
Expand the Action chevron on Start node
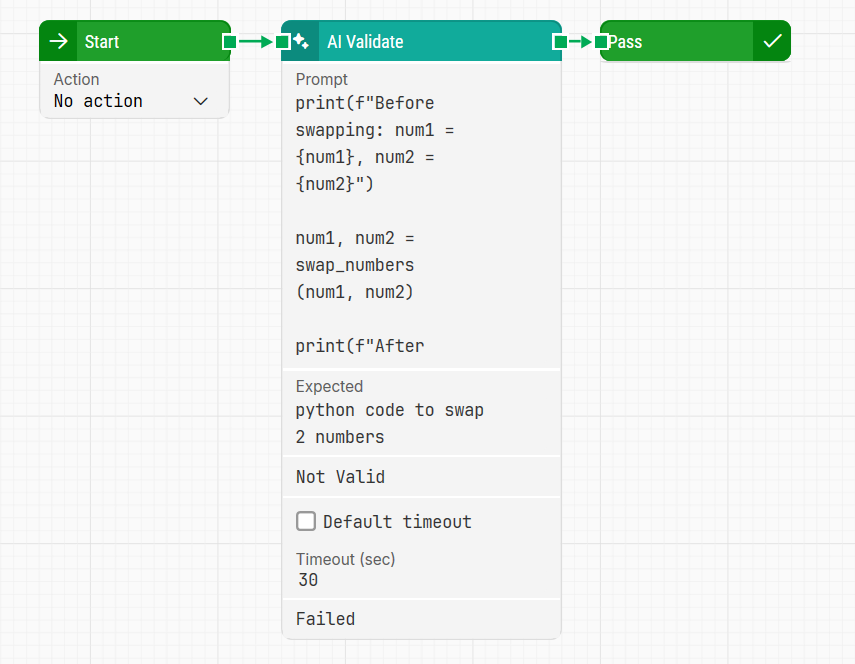click(x=201, y=101)
